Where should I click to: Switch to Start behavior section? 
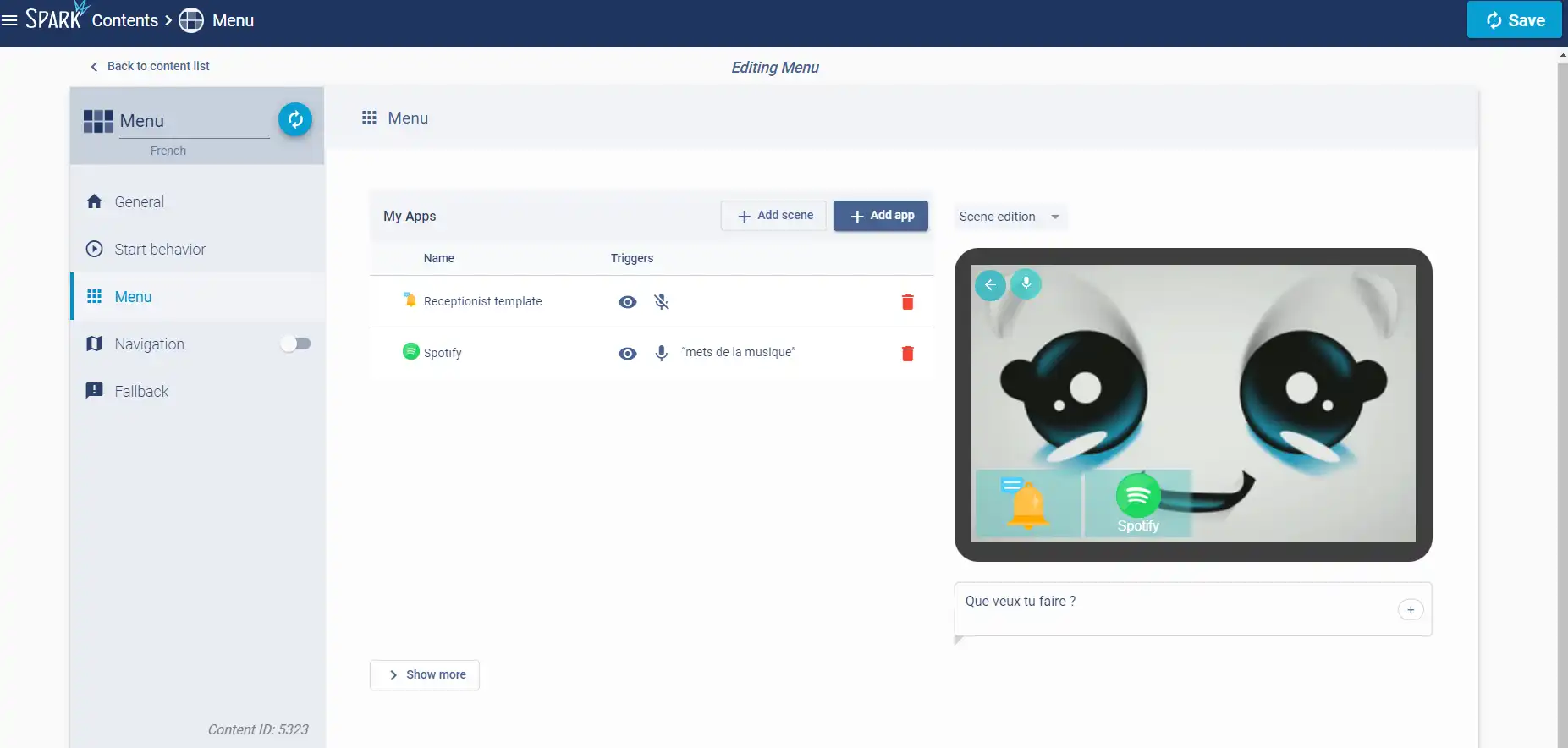160,250
